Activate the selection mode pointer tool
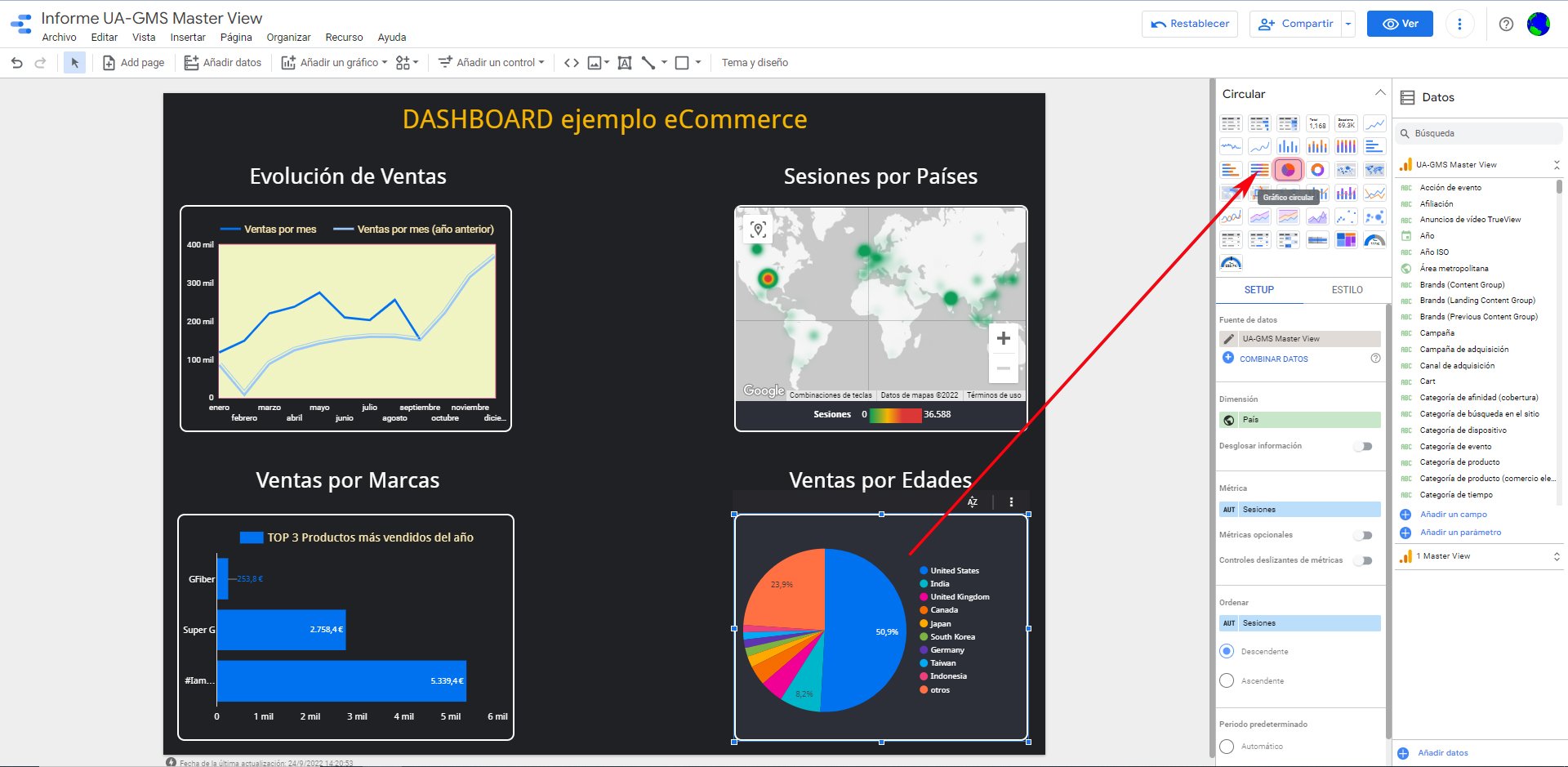 coord(74,63)
